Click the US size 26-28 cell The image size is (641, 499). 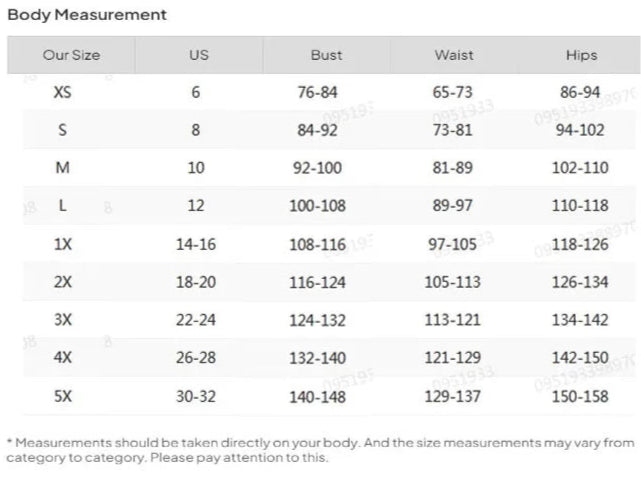196,358
